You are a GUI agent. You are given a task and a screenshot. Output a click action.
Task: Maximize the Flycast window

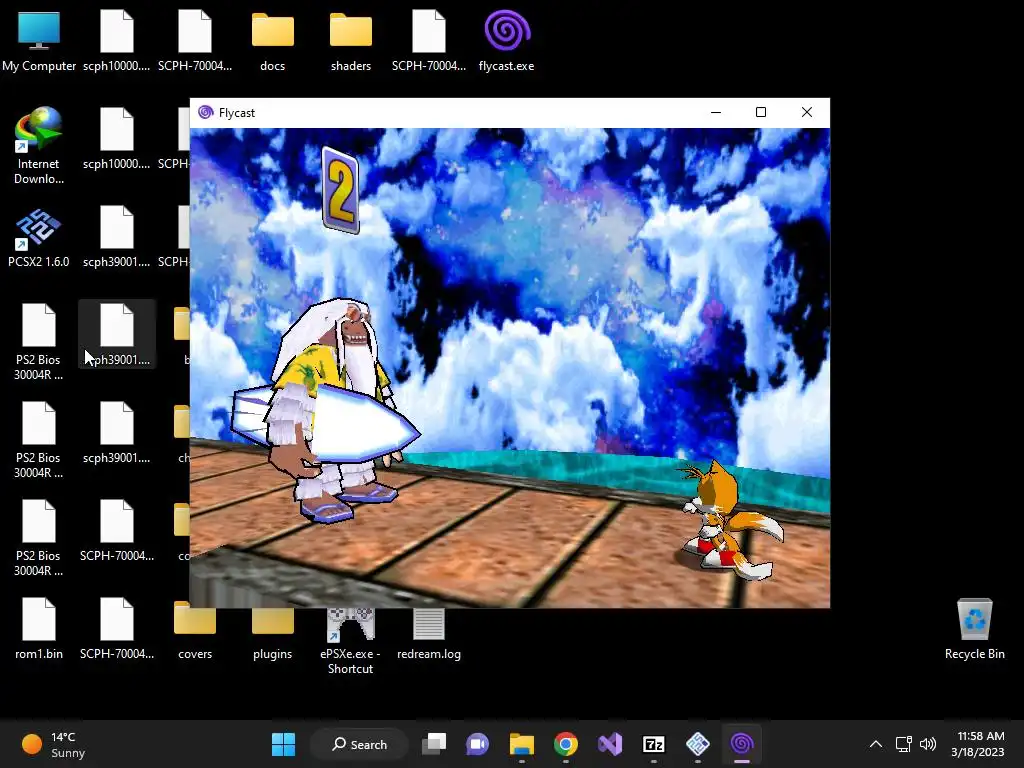[x=761, y=112]
